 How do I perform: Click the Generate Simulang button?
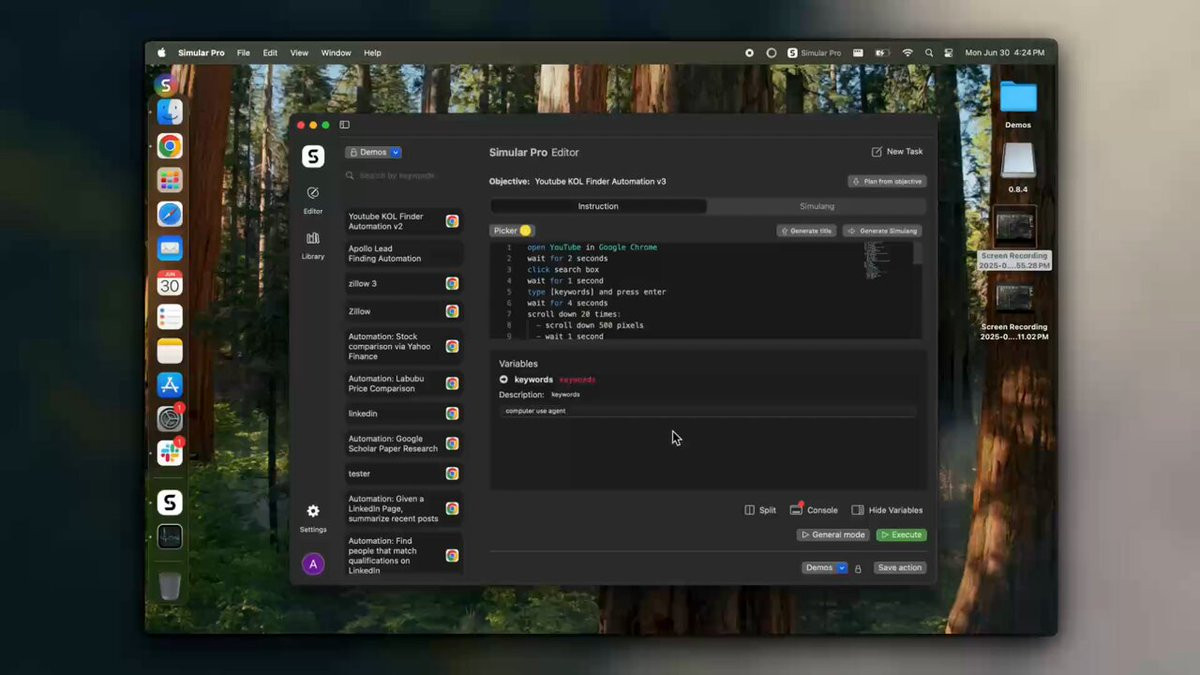pos(882,231)
